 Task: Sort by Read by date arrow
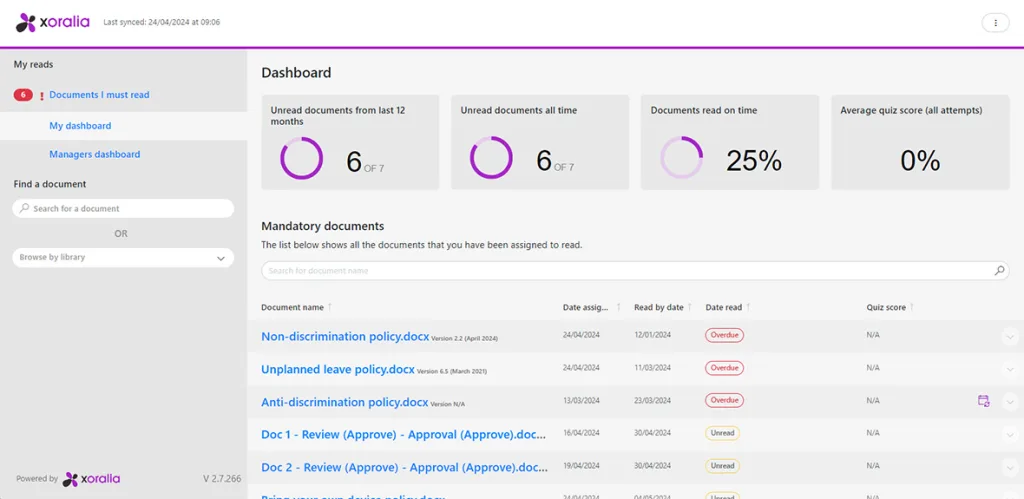[x=691, y=307]
